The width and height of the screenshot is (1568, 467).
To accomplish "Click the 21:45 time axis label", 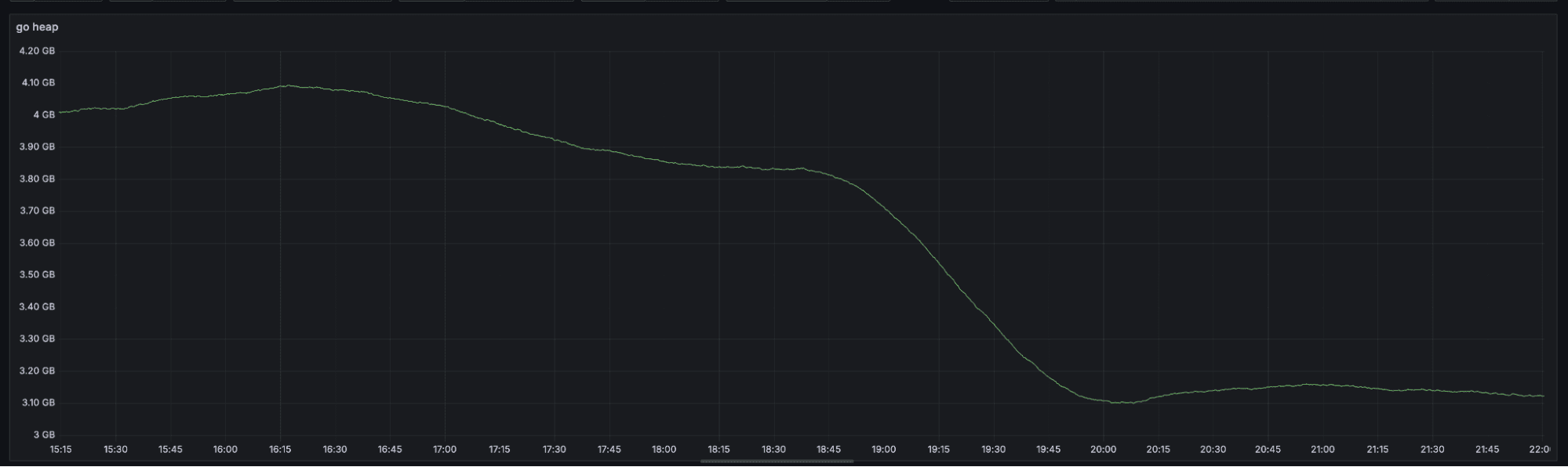I will (x=1487, y=450).
